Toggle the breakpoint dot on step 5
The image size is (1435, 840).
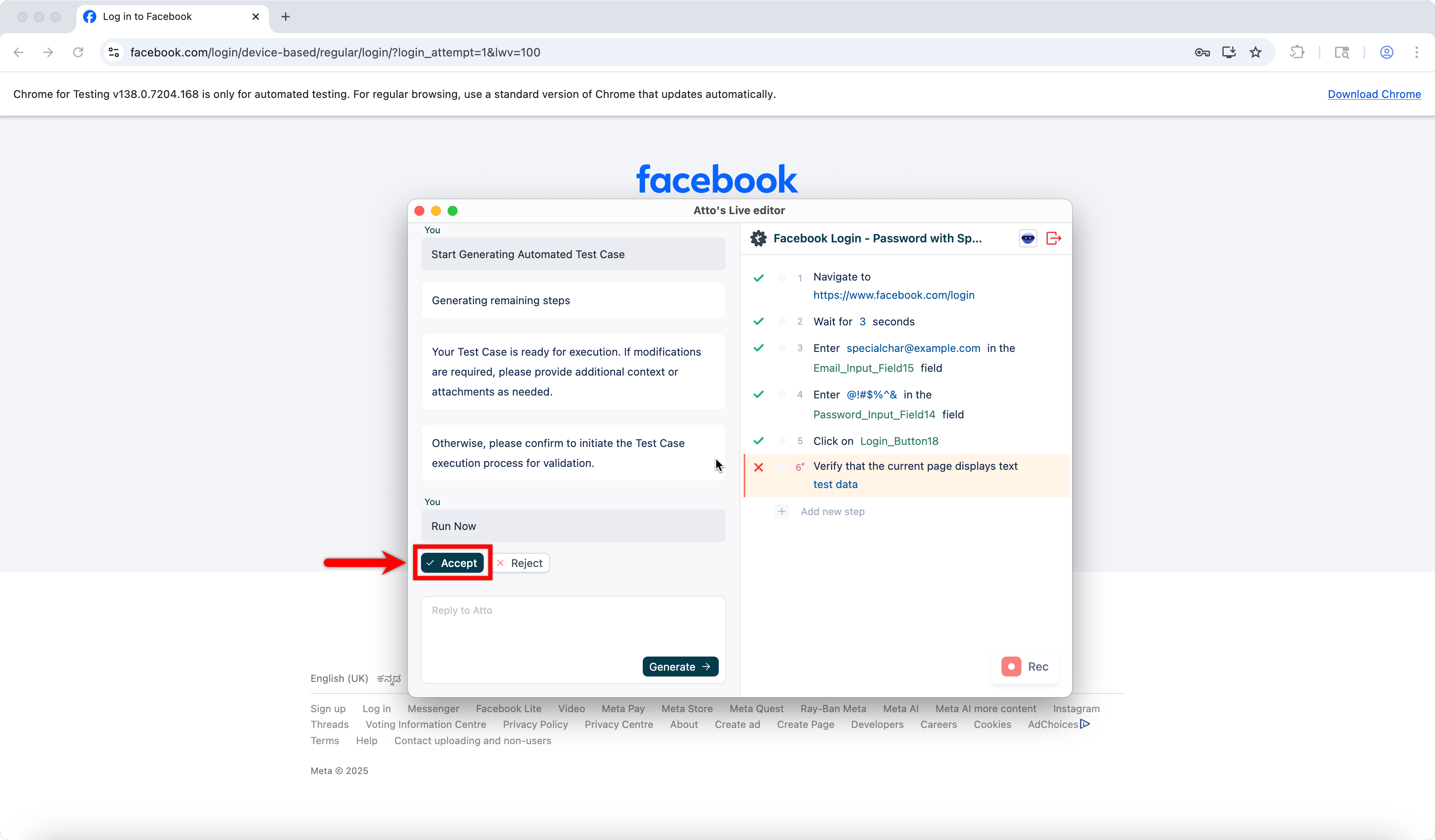782,440
